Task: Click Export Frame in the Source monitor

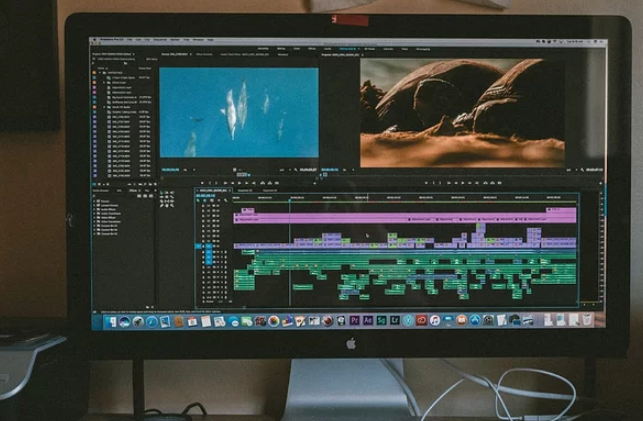Action: [x=277, y=183]
